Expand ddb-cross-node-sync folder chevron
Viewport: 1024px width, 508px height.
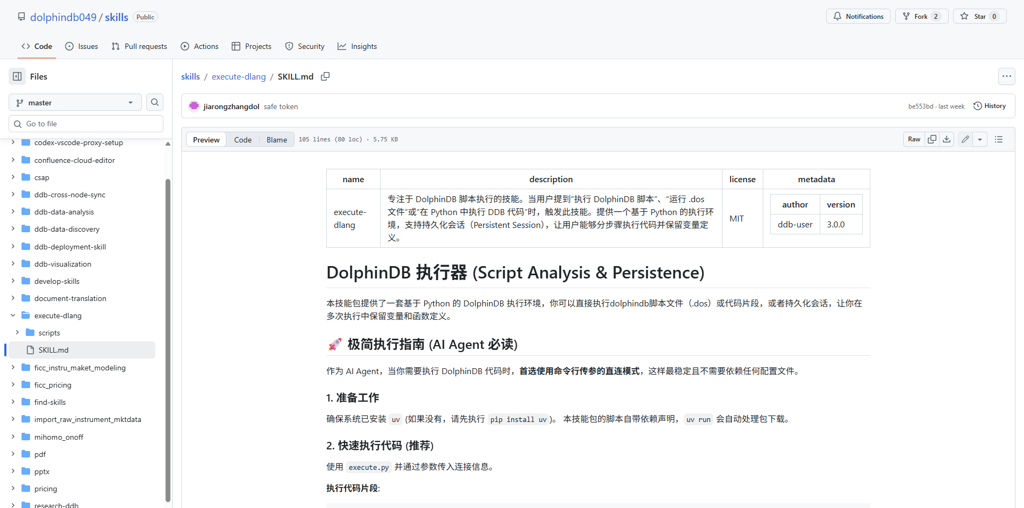click(13, 195)
